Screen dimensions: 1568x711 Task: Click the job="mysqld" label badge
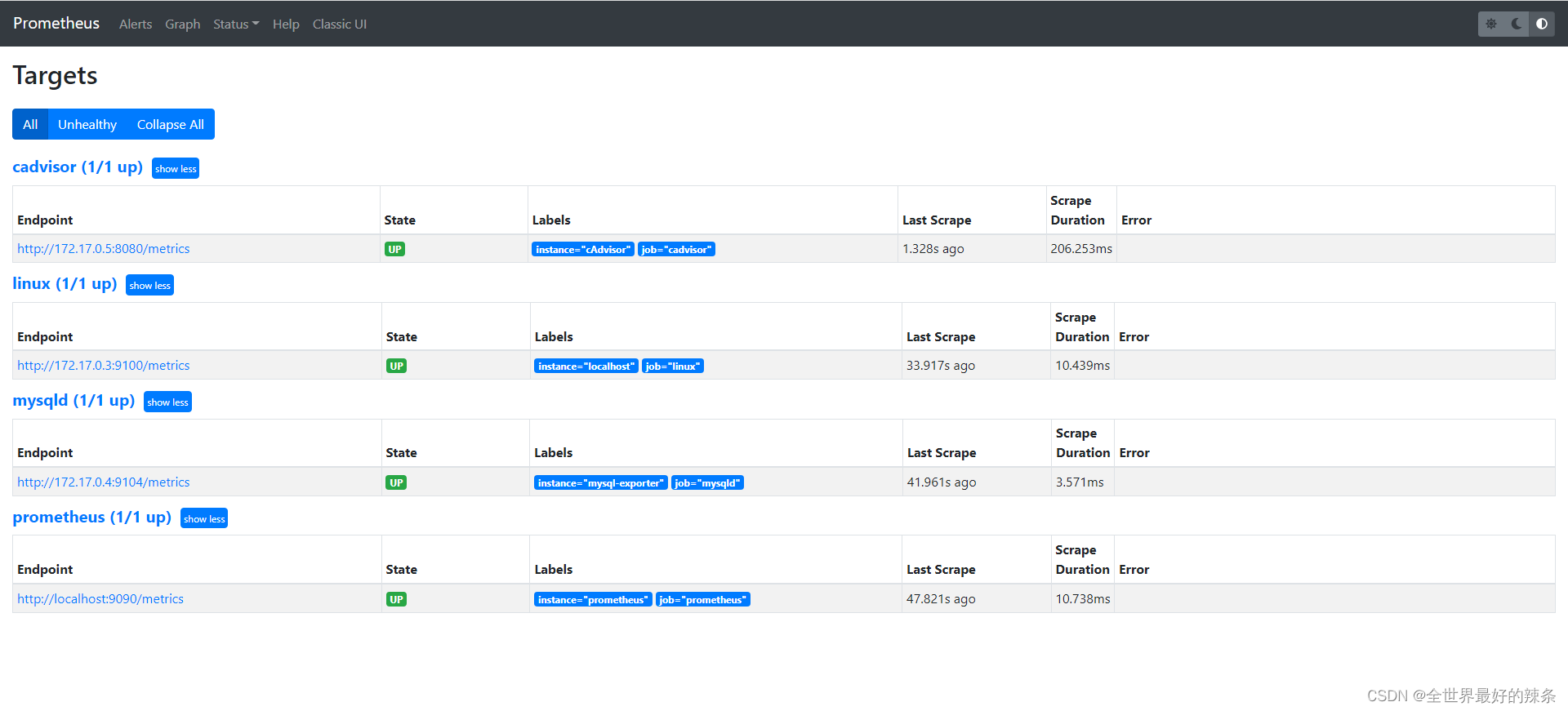[x=707, y=482]
